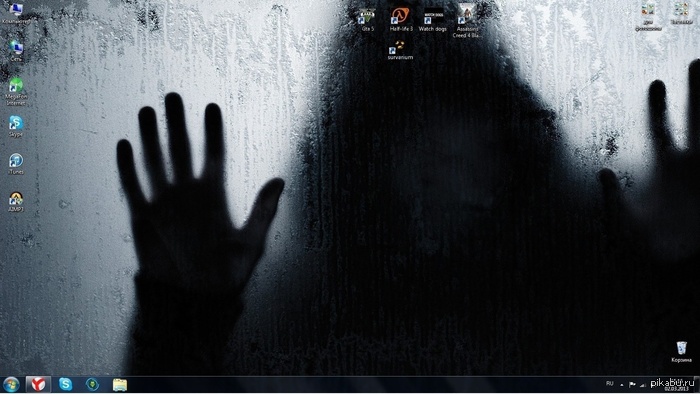700x394 pixels.
Task: Launch the Half-life 3 shortcut
Action: (x=400, y=20)
